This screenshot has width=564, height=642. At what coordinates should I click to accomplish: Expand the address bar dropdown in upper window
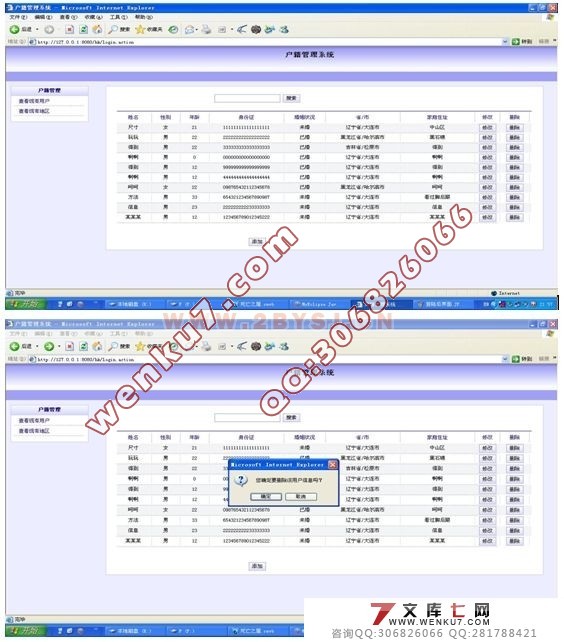[x=505, y=42]
